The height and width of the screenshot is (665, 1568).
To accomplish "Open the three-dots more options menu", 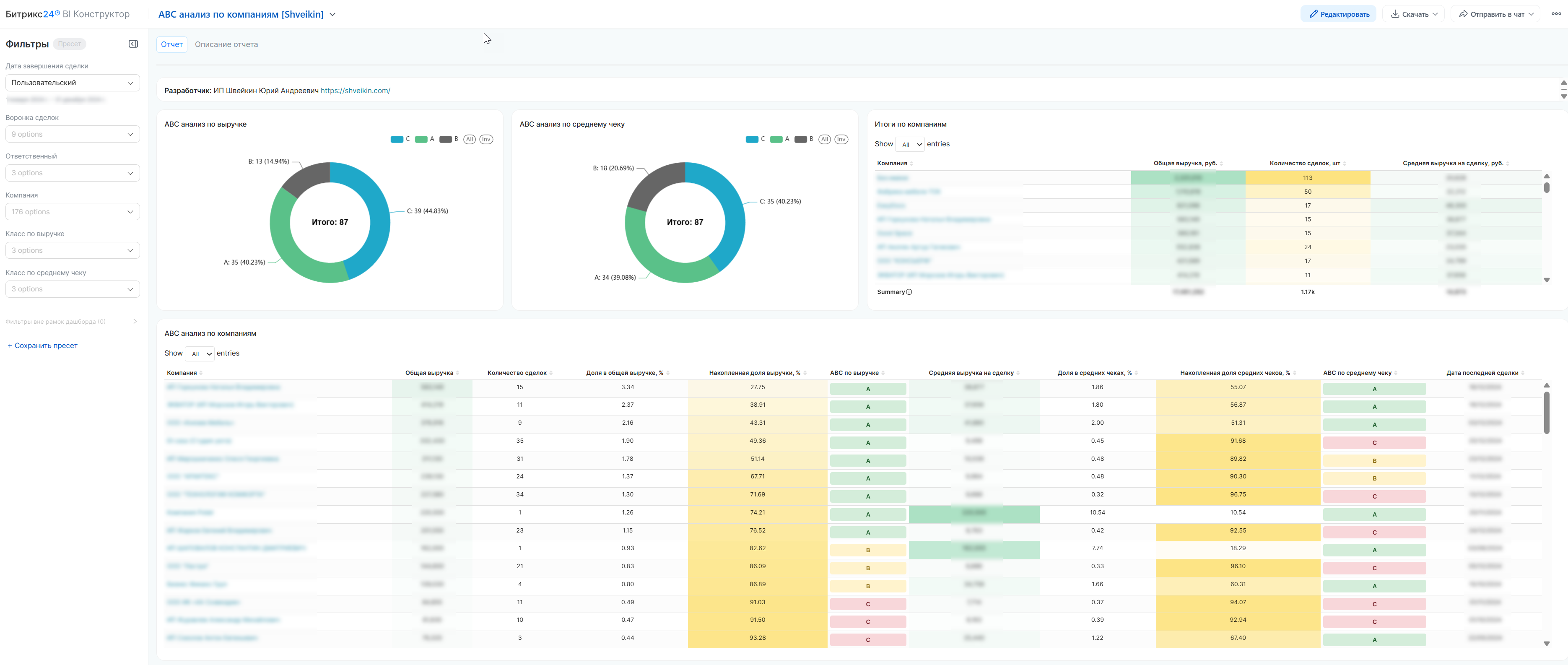I will (x=1556, y=14).
